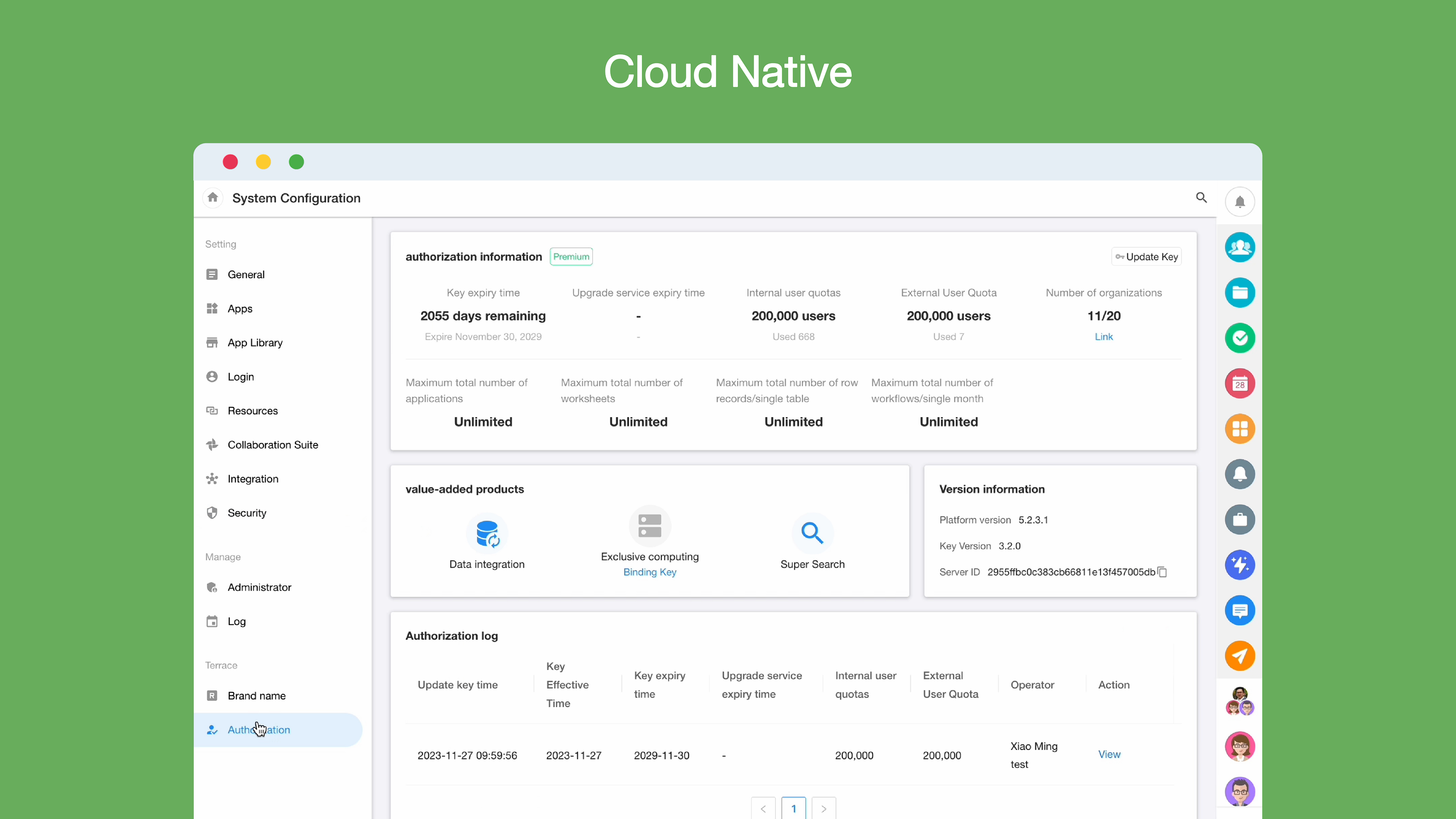Viewport: 1456px width, 819px height.
Task: Select General under Setting
Action: pyautogui.click(x=246, y=274)
